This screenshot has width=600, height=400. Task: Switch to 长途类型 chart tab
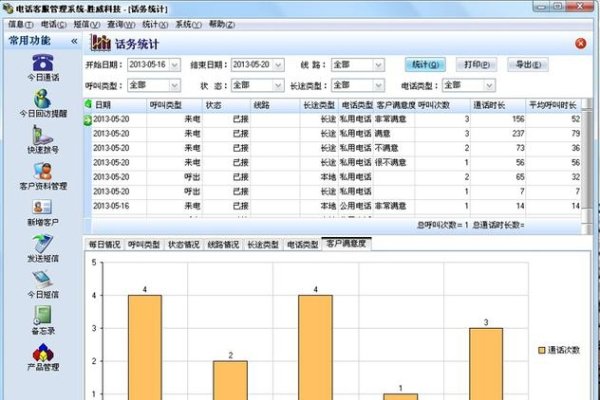click(263, 244)
